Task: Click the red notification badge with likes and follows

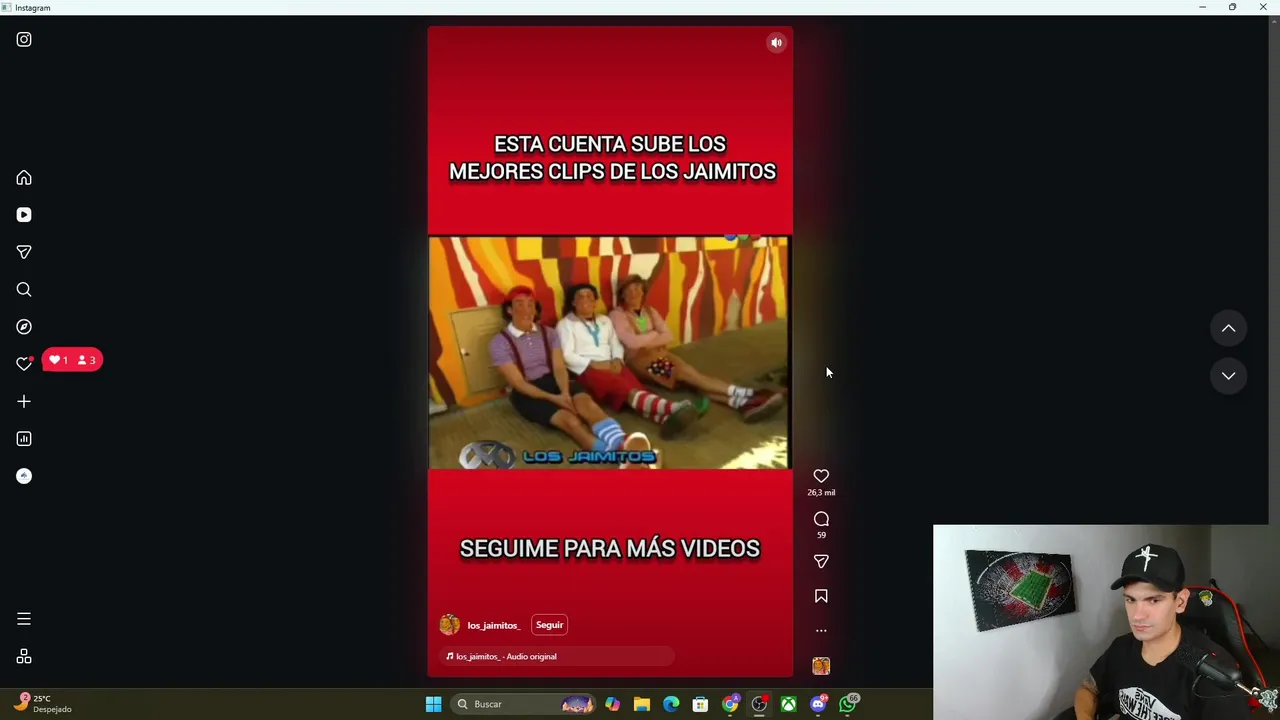Action: click(x=72, y=360)
